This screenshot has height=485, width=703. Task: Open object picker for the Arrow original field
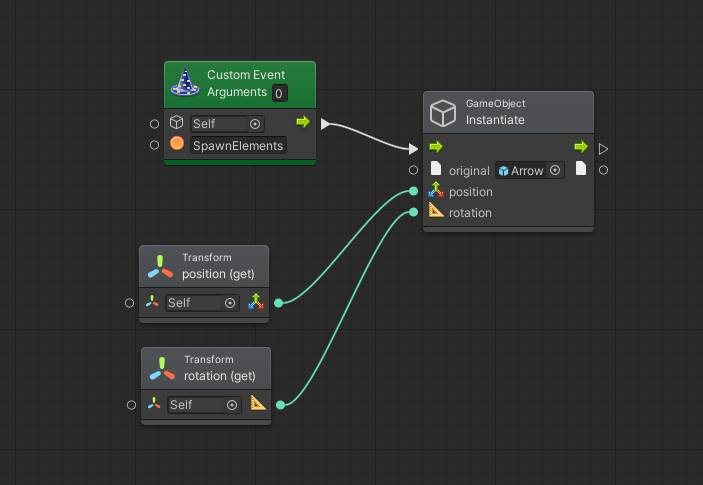click(554, 171)
